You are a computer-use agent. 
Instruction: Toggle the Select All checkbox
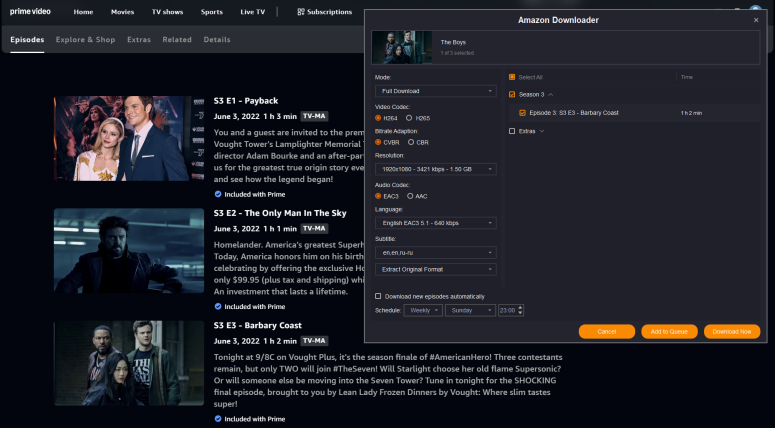[x=513, y=77]
